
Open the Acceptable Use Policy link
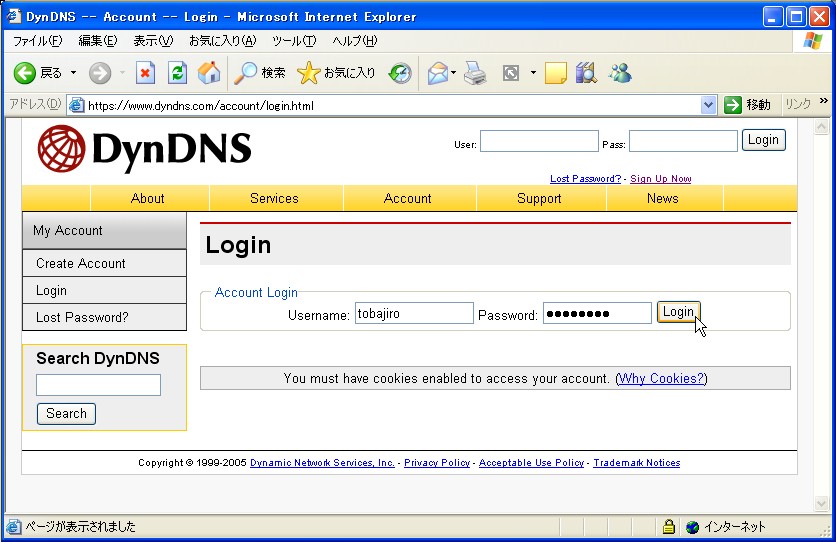pyautogui.click(x=531, y=463)
